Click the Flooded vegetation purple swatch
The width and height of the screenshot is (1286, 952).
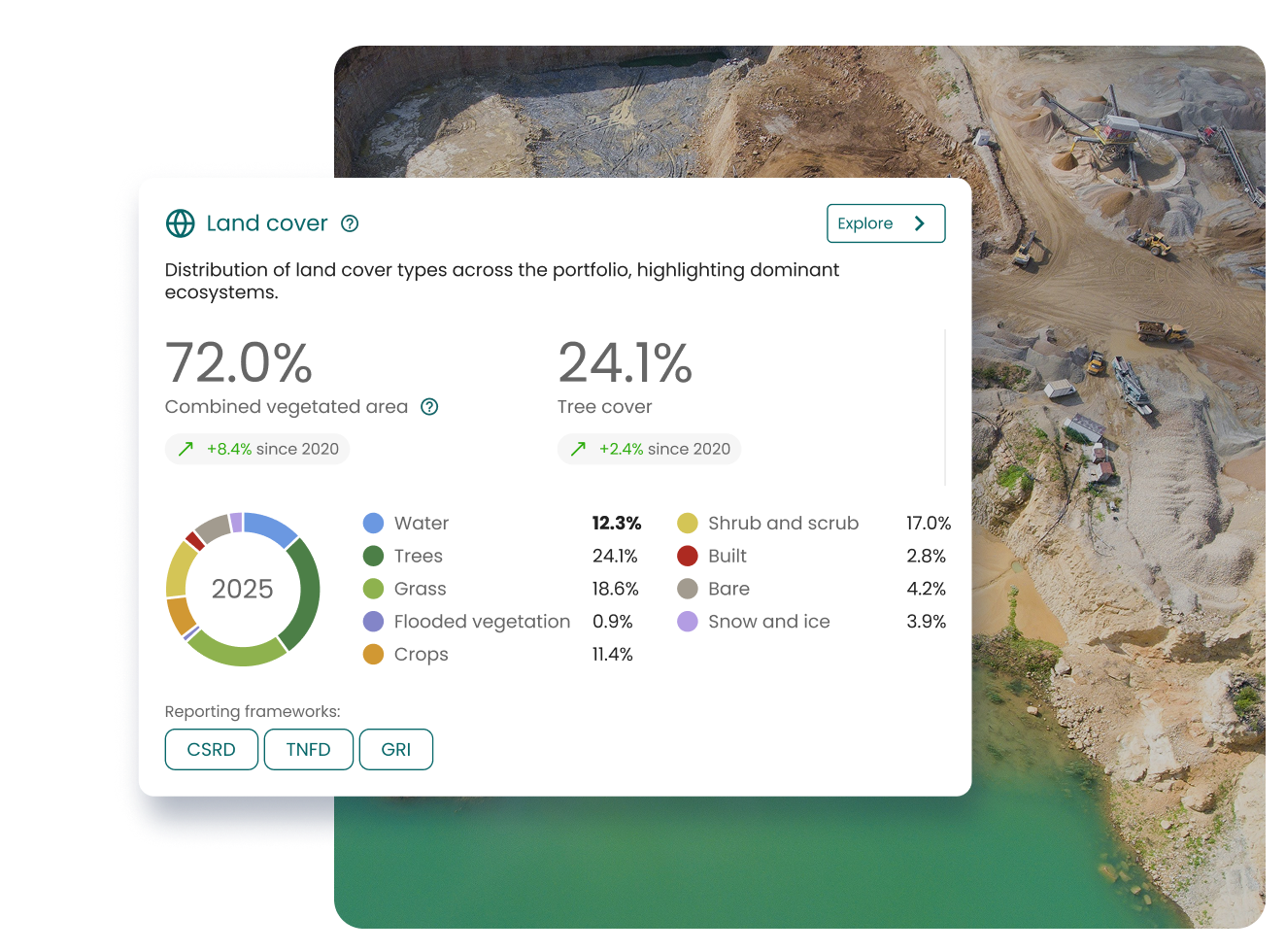click(373, 622)
